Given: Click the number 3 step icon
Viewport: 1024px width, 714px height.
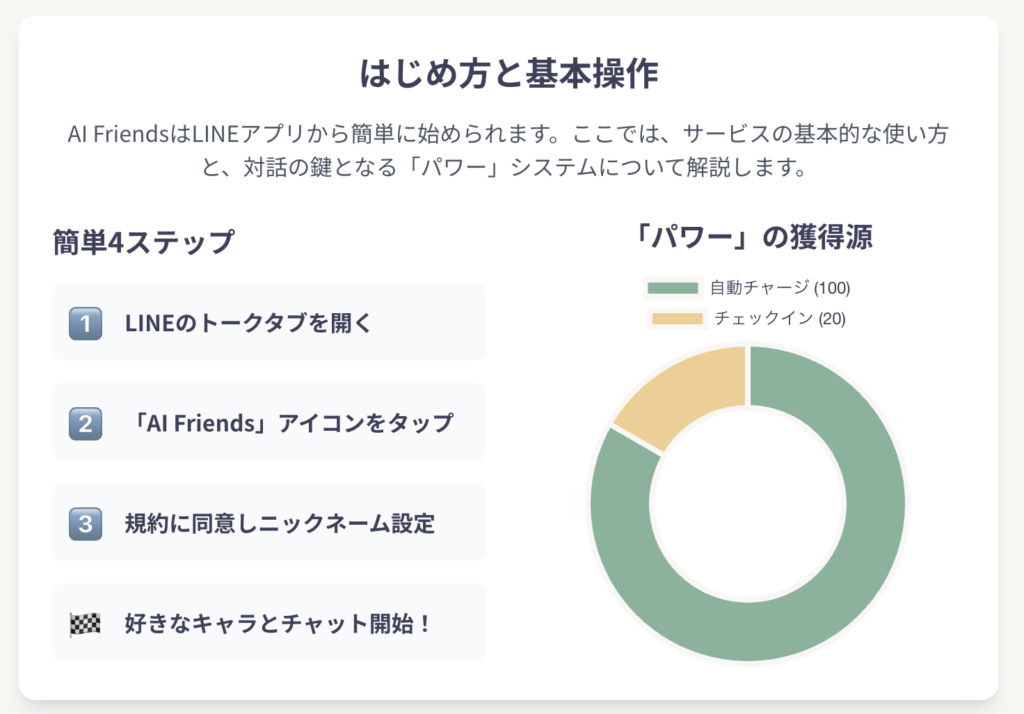Looking at the screenshot, I should click(x=86, y=524).
